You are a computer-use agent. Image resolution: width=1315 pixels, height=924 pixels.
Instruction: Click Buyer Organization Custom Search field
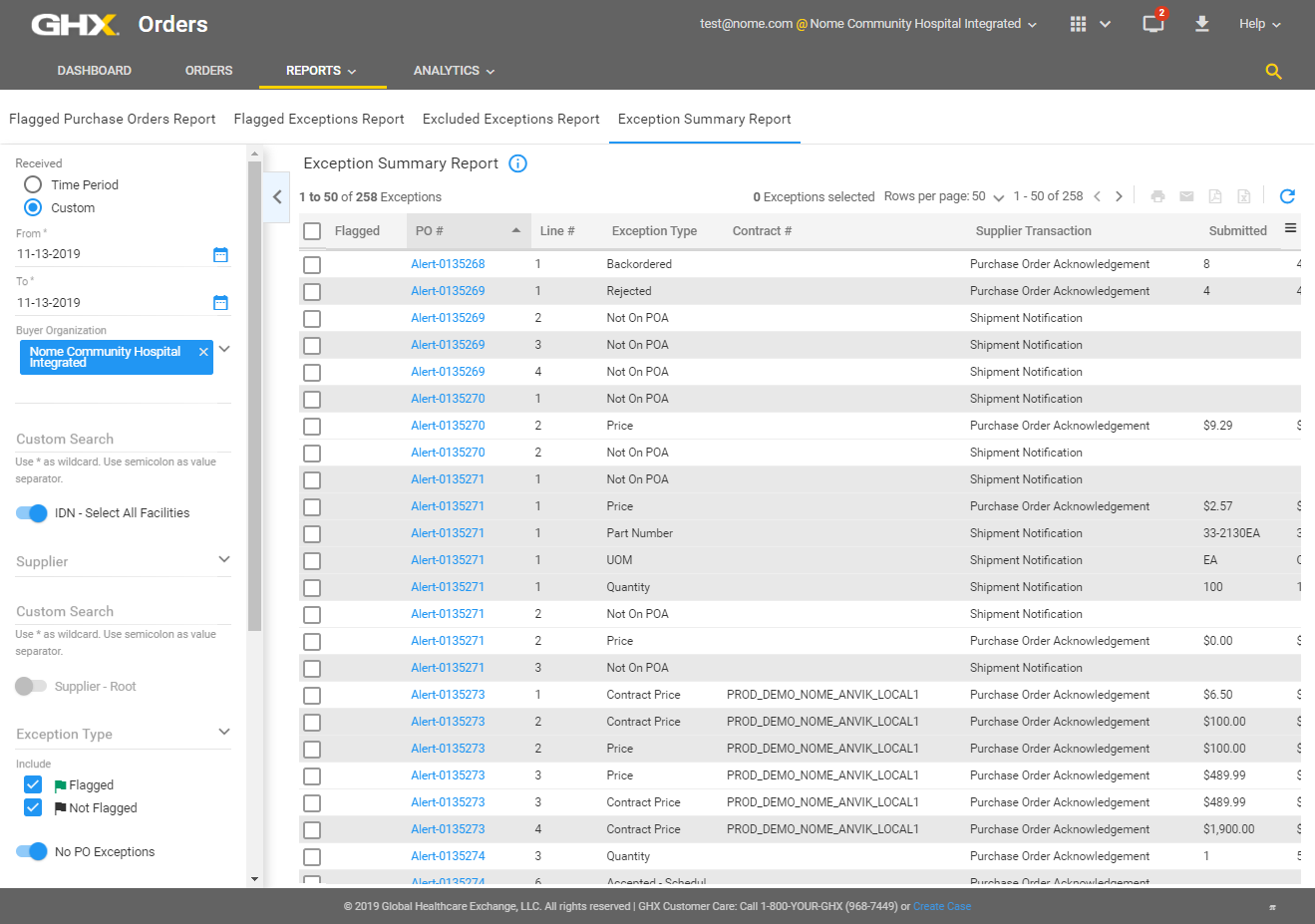pyautogui.click(x=124, y=440)
